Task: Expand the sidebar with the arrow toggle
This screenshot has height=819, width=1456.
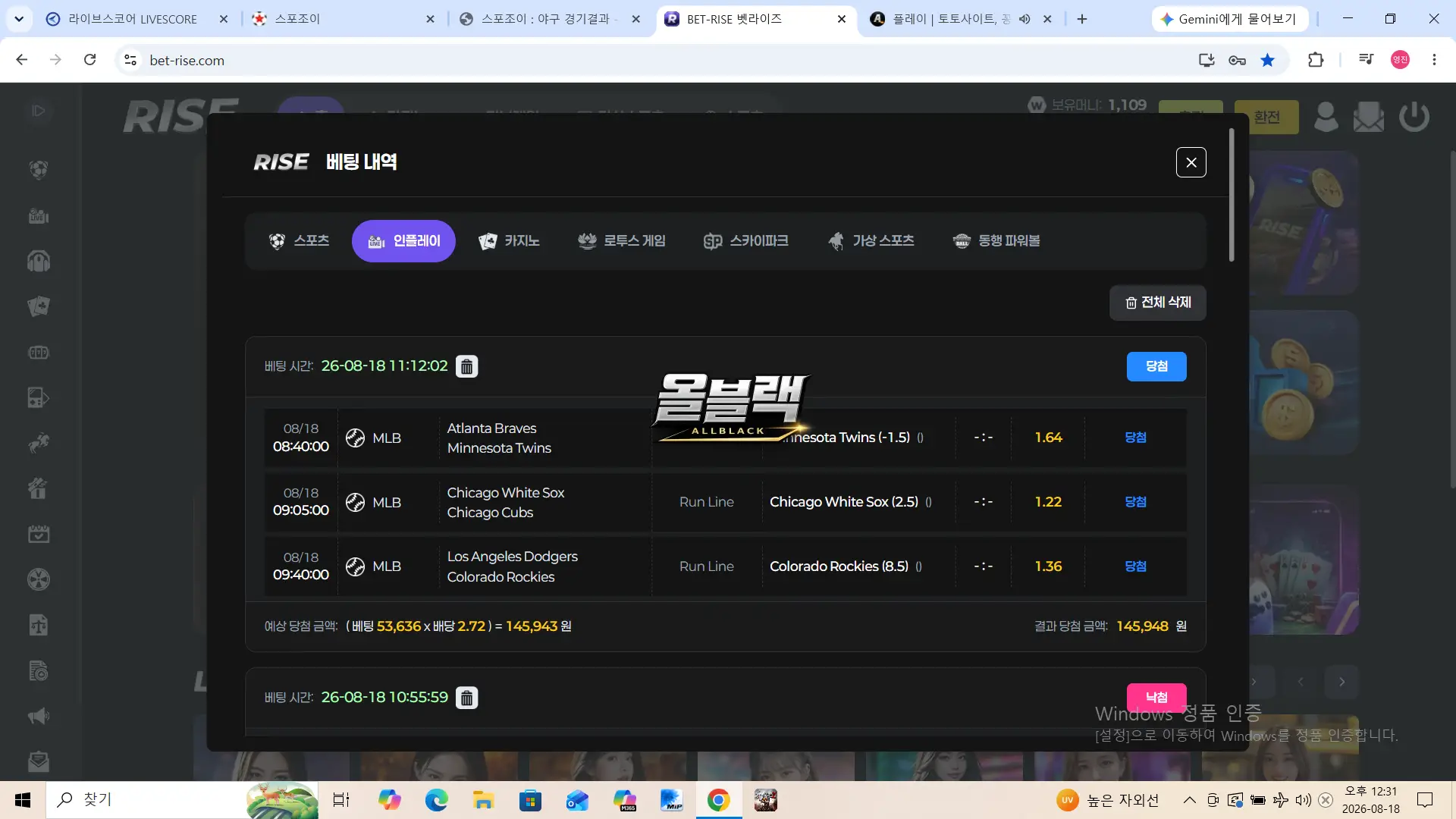Action: pos(39,111)
